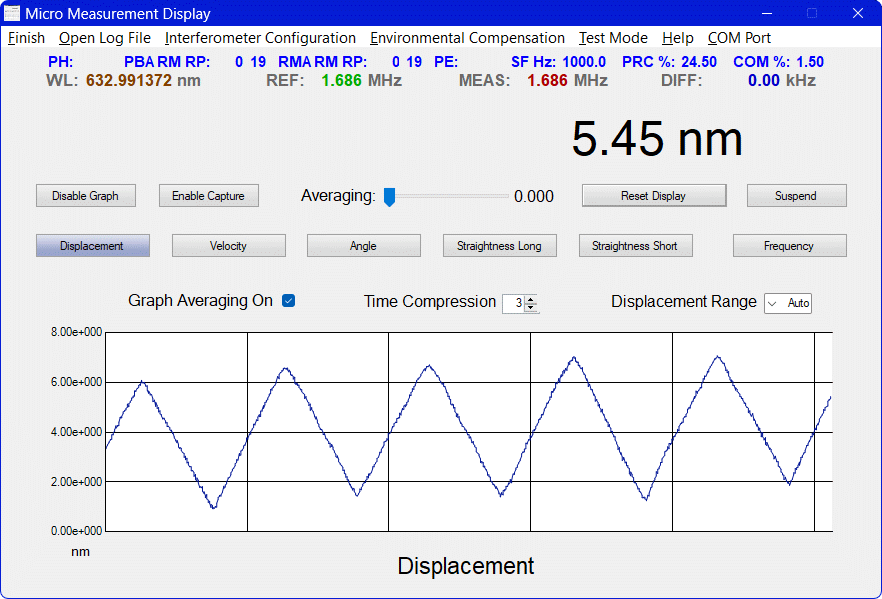882x599 pixels.
Task: Open the Environmental Compensation menu
Action: [x=467, y=38]
